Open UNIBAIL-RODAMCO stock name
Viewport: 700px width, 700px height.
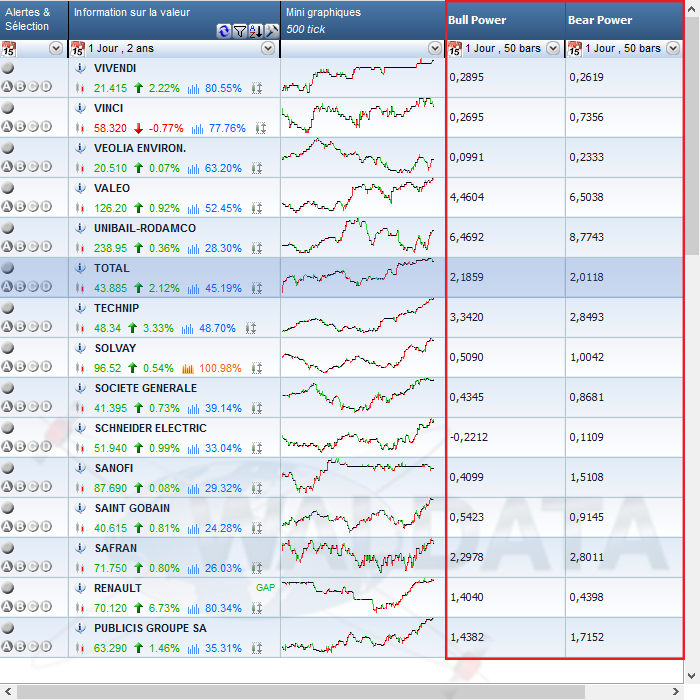pyautogui.click(x=145, y=228)
